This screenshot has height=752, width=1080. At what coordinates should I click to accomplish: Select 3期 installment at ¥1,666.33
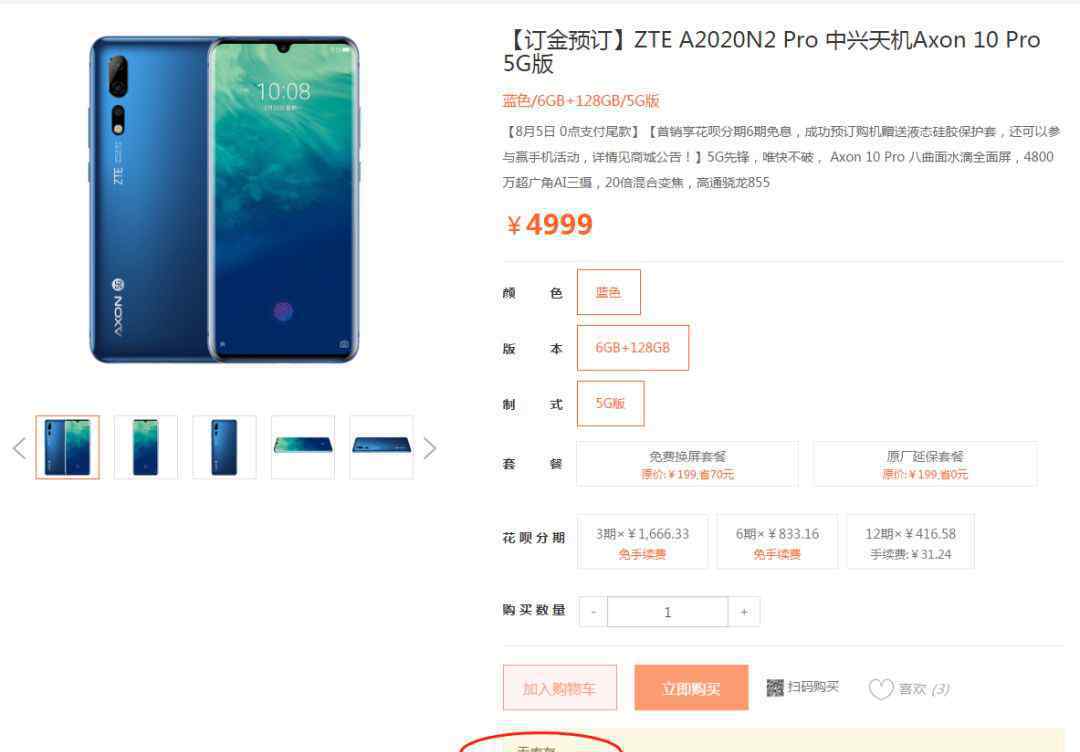pyautogui.click(x=643, y=542)
